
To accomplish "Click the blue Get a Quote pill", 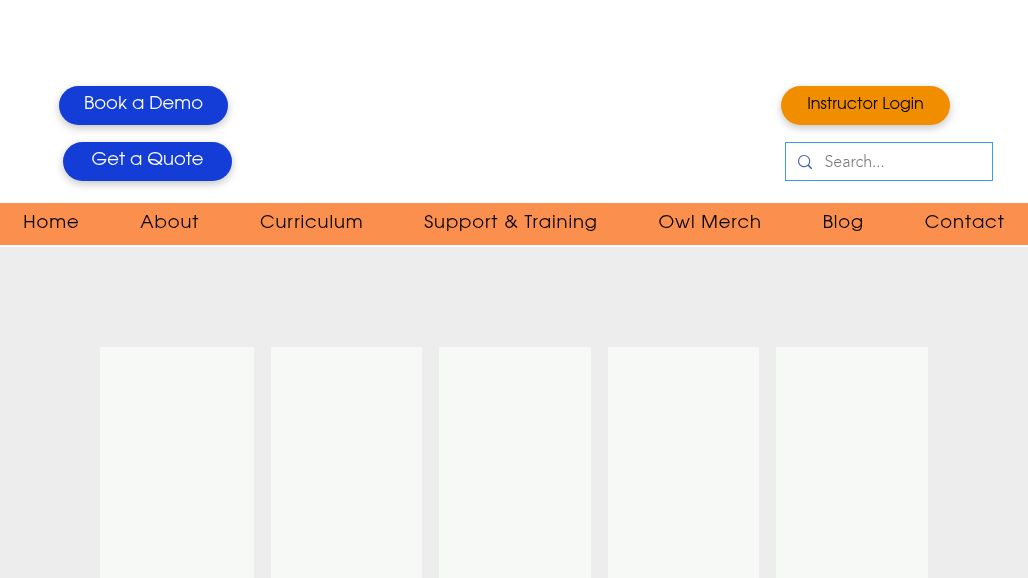I will [x=147, y=161].
